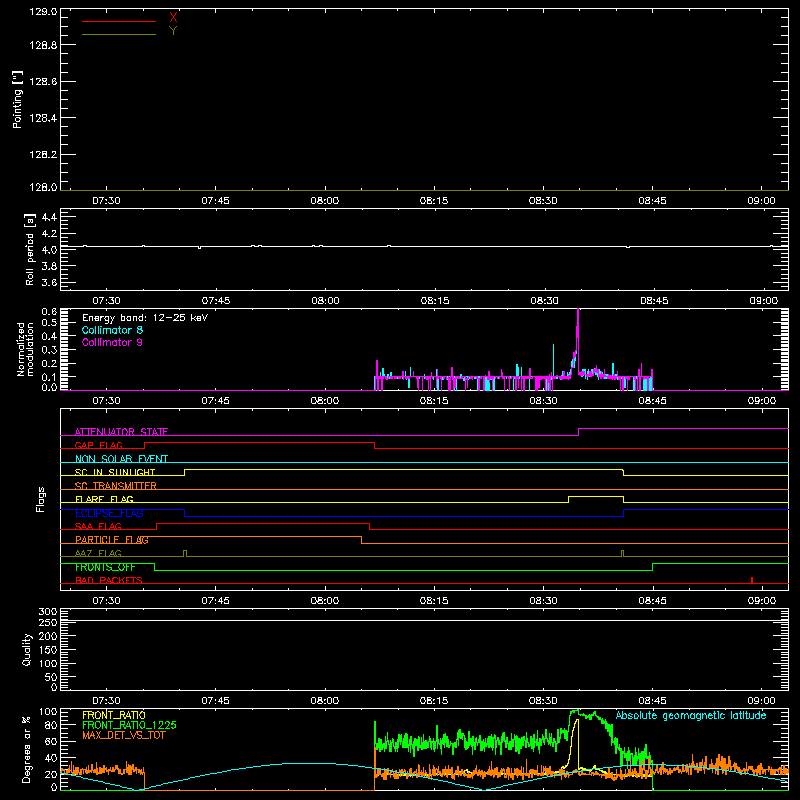Click 09:00 label under Pointing panel
Image resolution: width=800 pixels, height=800 pixels.
click(761, 201)
